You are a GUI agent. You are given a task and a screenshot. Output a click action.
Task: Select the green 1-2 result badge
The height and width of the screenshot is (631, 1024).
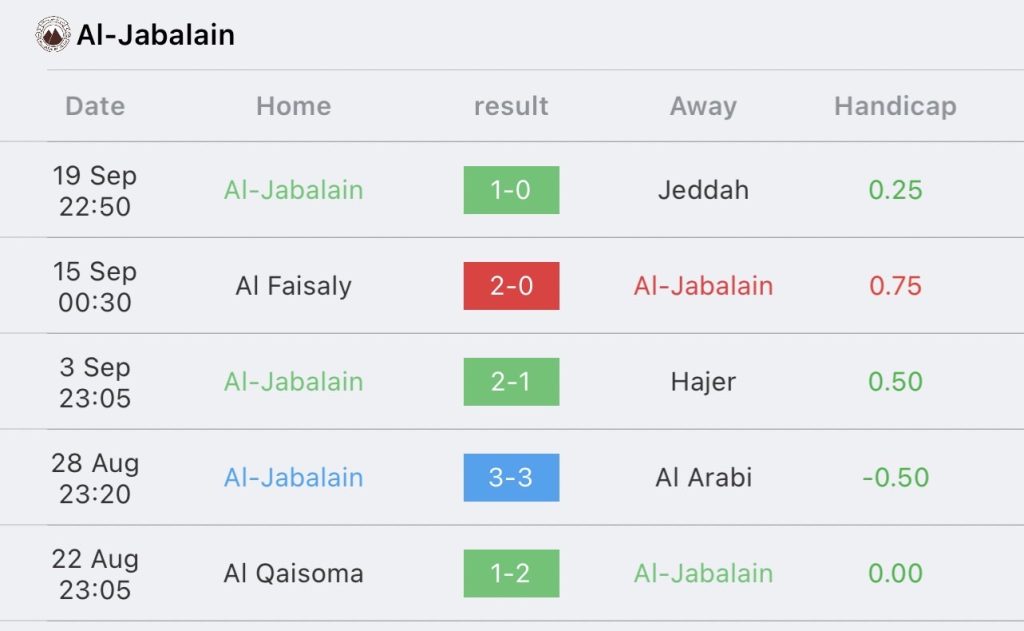[511, 574]
